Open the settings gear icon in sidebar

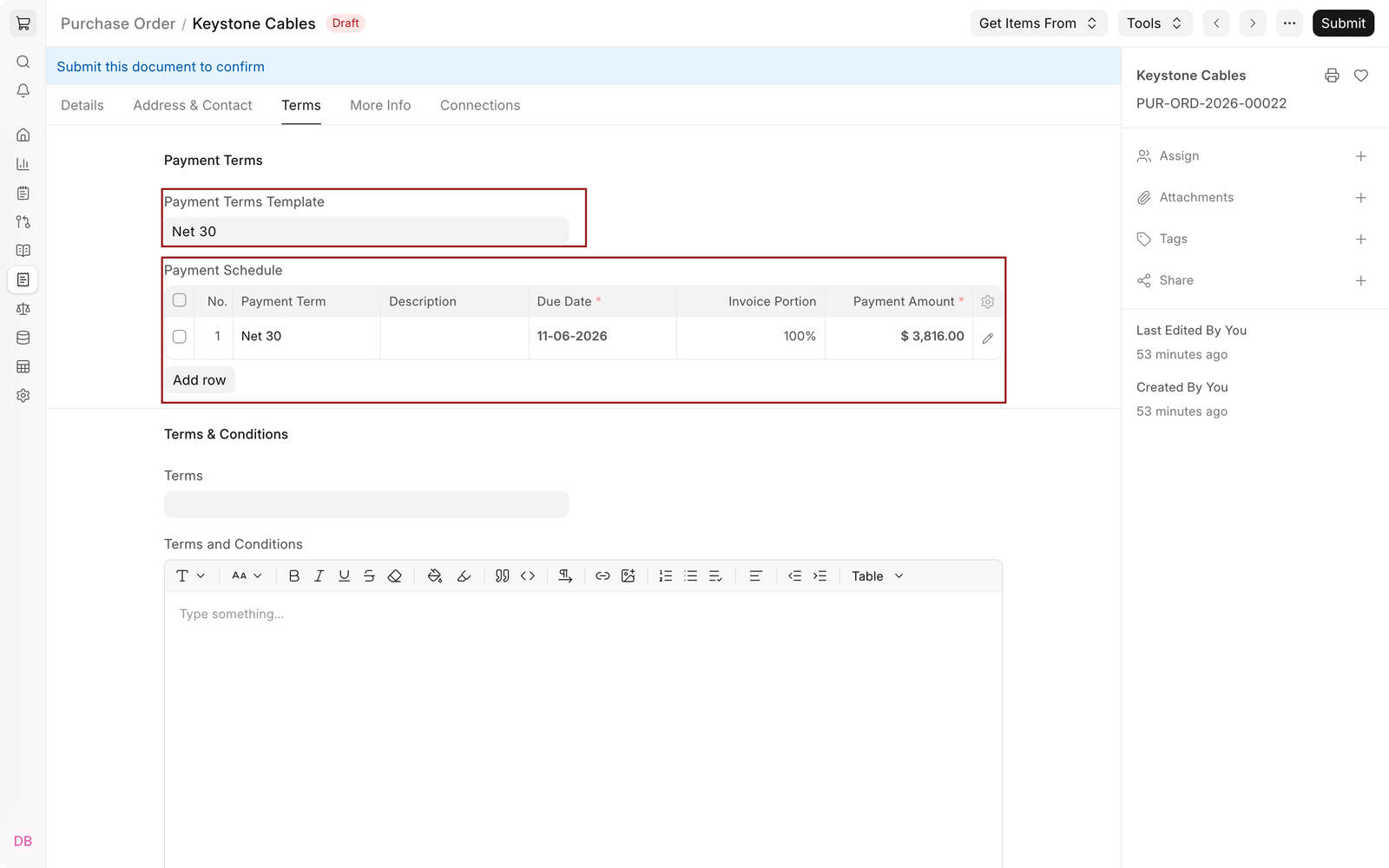23,395
